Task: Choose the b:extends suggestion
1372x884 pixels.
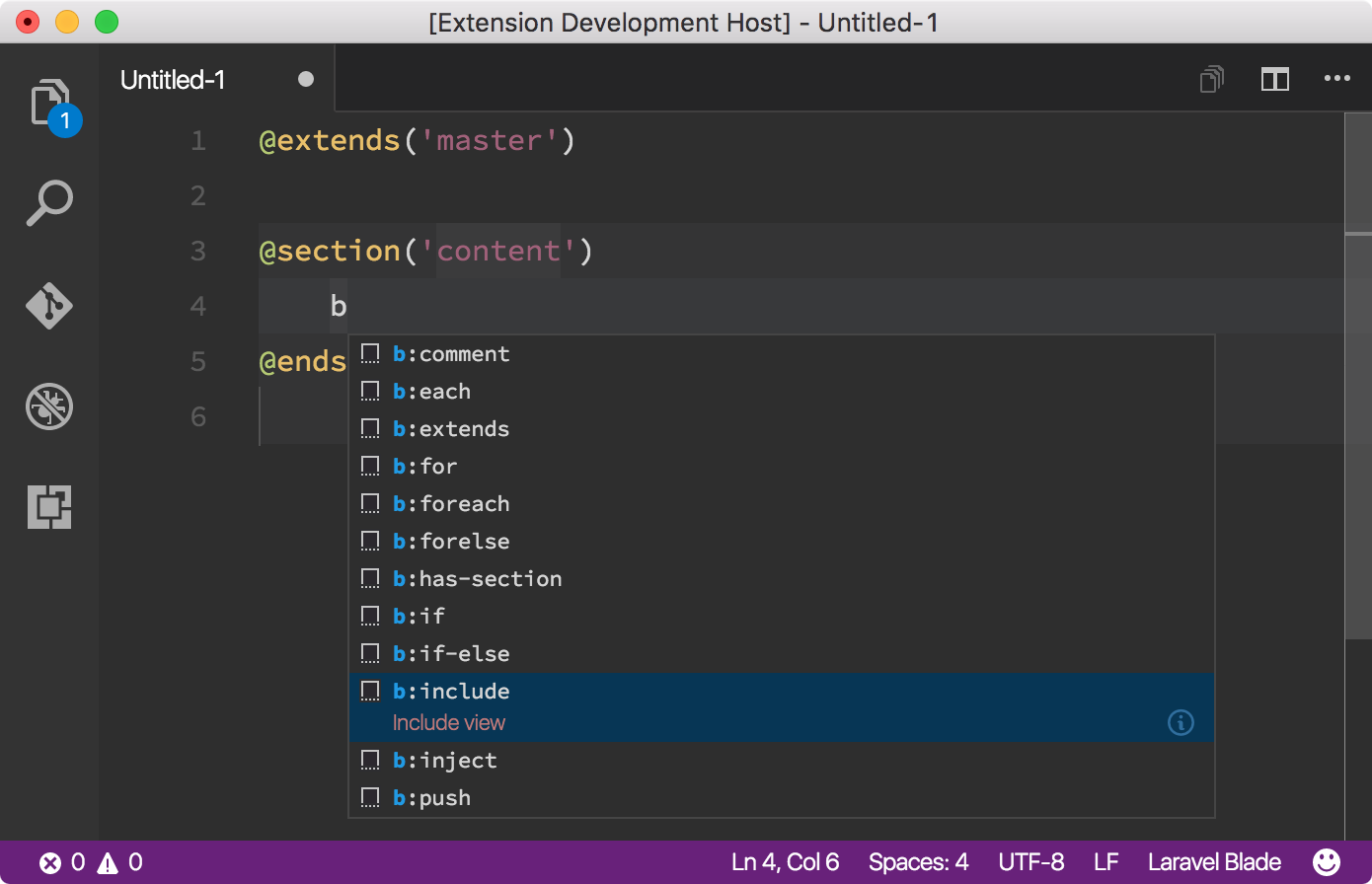Action: click(782, 429)
